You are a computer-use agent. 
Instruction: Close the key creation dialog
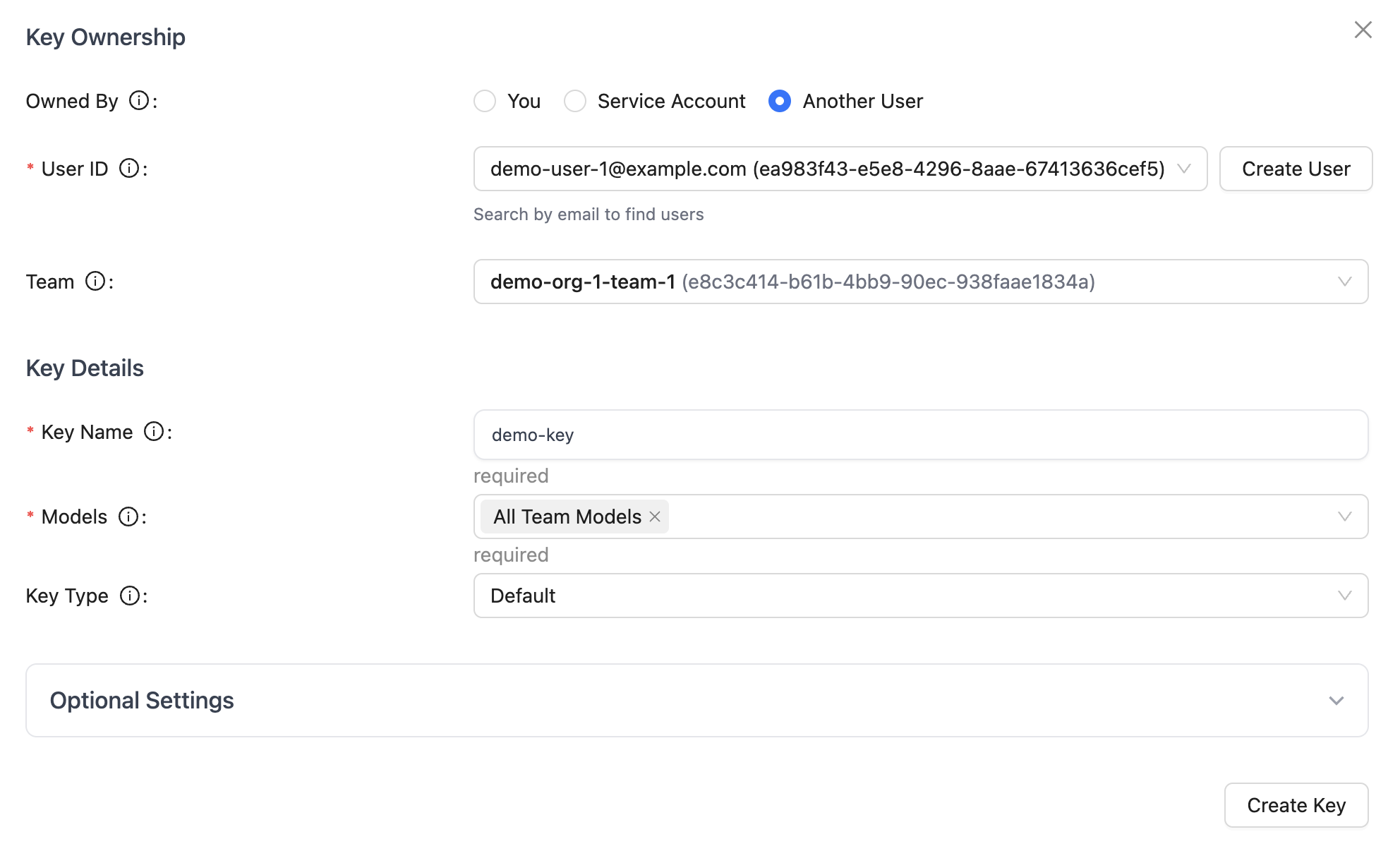(1363, 30)
